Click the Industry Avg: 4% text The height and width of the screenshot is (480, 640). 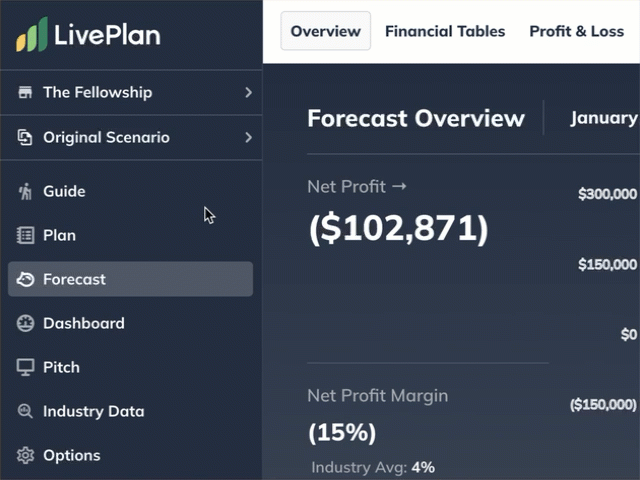tap(373, 467)
